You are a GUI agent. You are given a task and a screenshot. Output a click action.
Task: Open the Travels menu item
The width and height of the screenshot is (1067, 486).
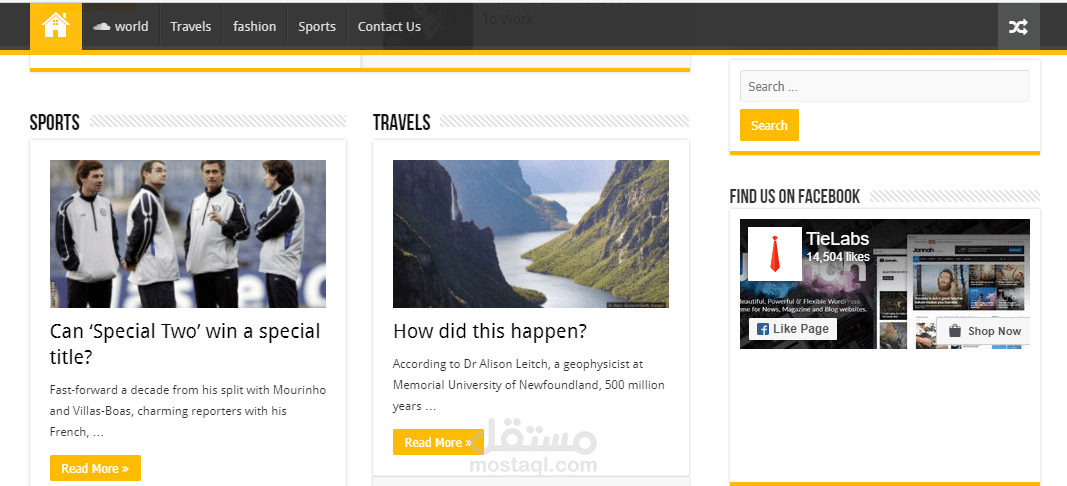[x=191, y=27]
